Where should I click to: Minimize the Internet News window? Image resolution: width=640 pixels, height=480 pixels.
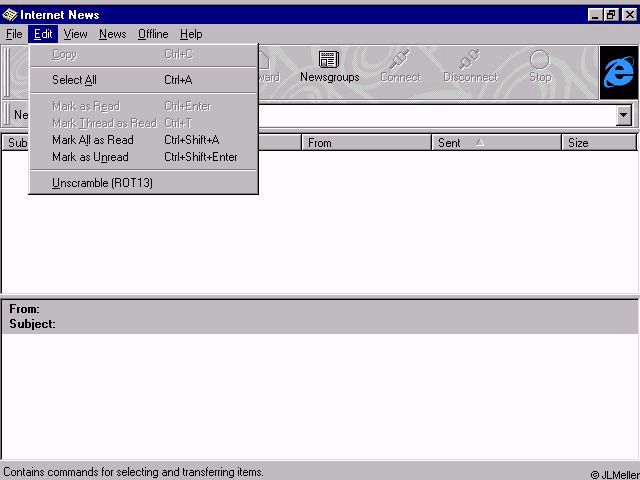pyautogui.click(x=595, y=15)
